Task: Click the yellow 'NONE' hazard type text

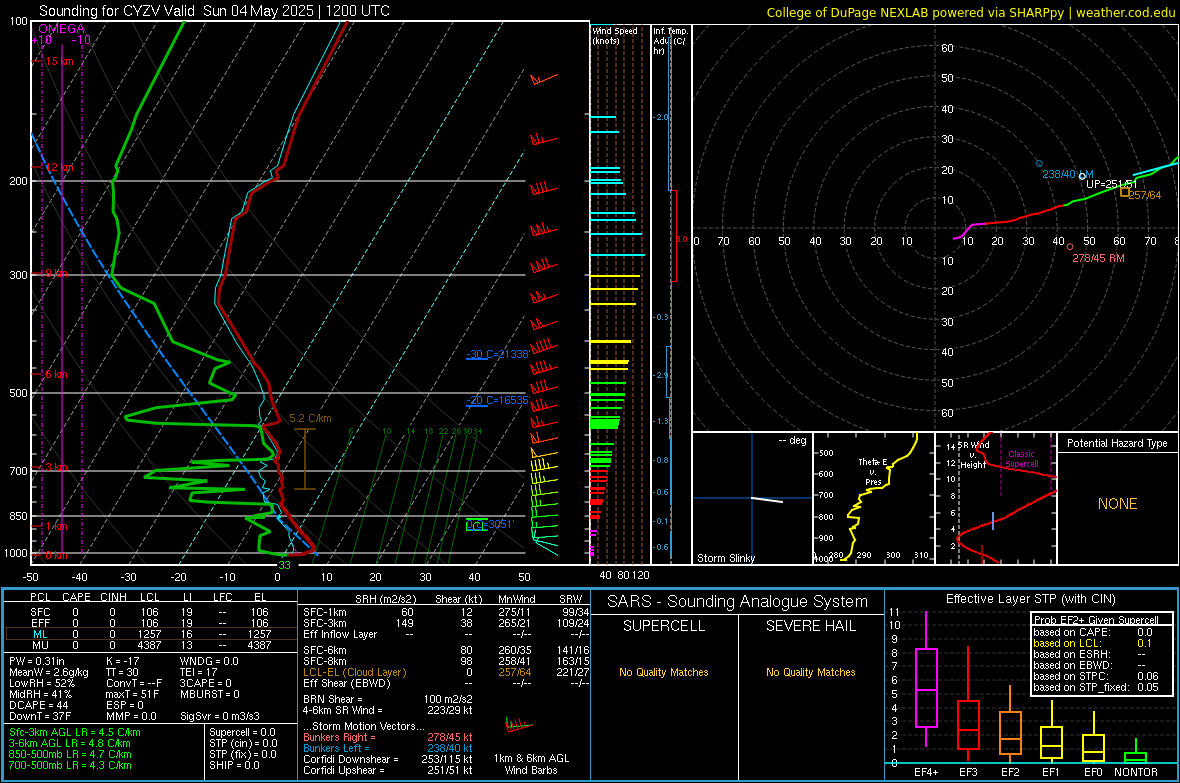Action: 1117,504
